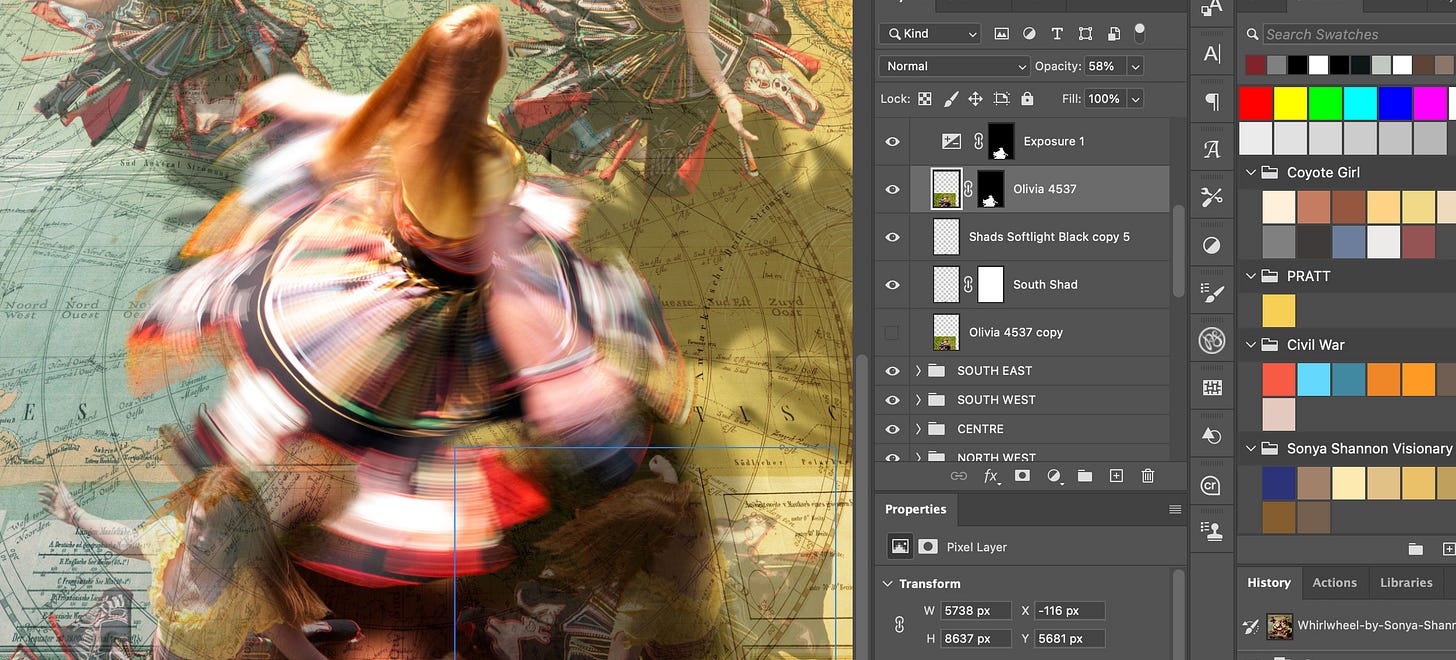
Task: Open the Character panel icon
Action: coord(1212,54)
